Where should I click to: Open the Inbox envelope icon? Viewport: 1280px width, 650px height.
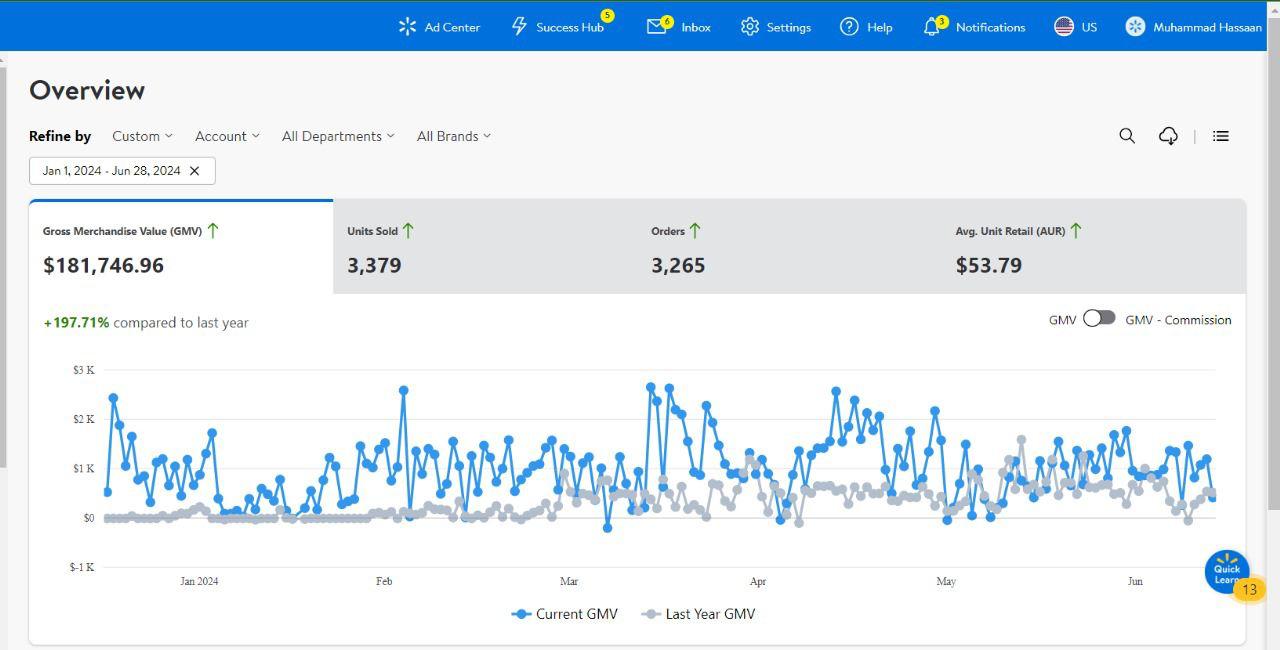click(656, 27)
